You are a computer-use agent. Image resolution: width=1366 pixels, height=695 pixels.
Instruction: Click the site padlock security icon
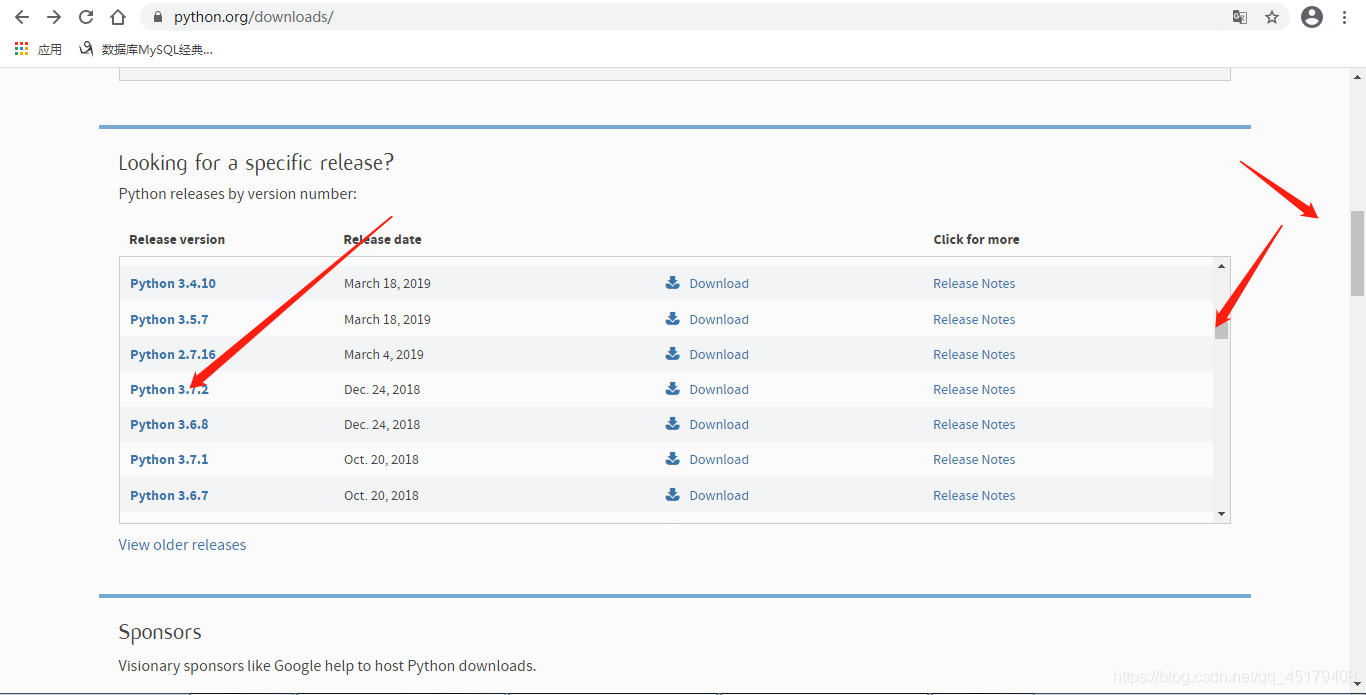click(x=158, y=17)
